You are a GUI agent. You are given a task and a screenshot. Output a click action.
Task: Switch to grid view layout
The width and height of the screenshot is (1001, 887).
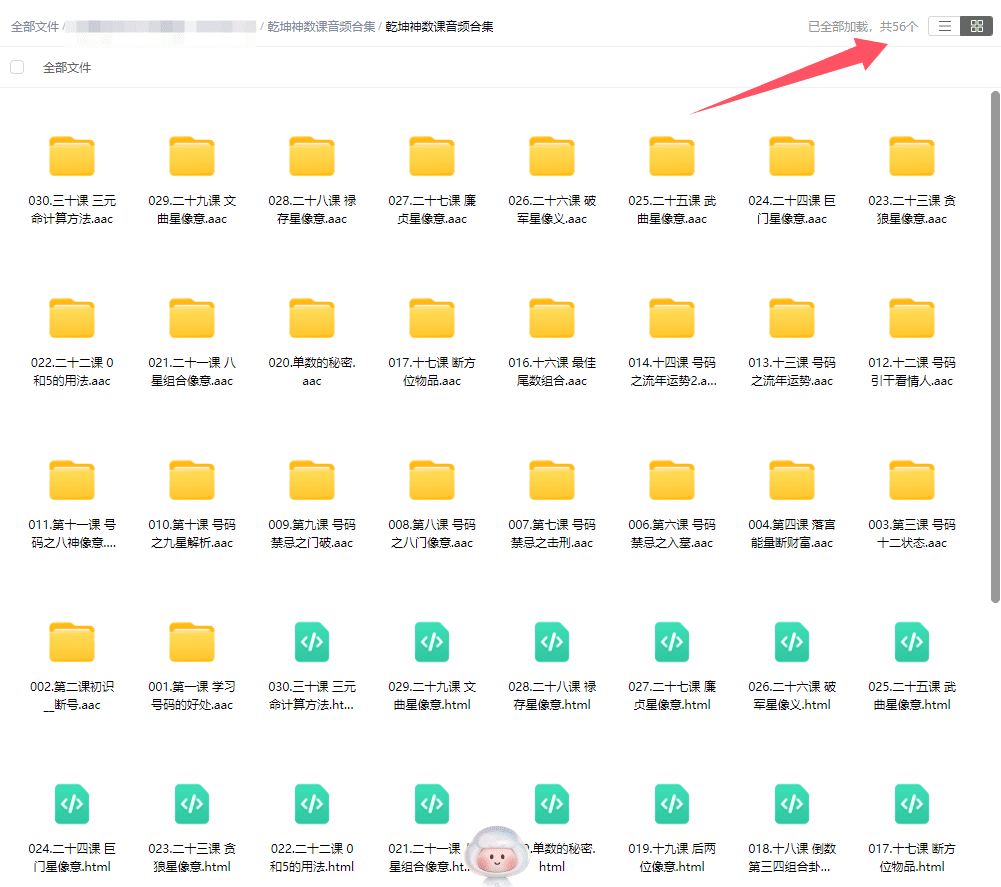976,27
